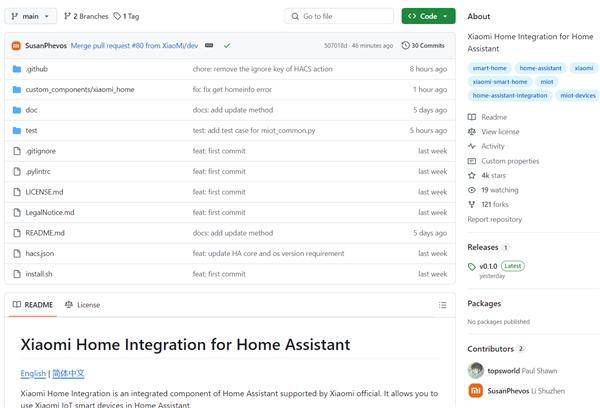Open the .gitignore file

pos(41,151)
